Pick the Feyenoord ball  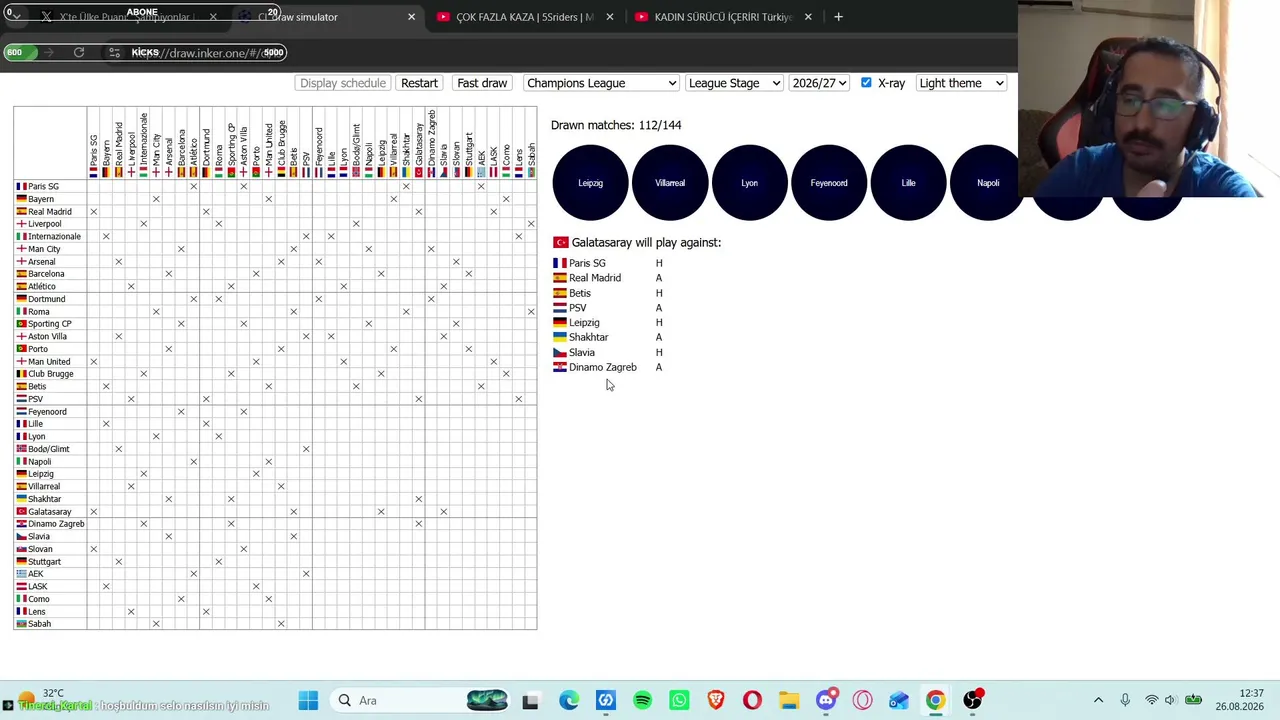pos(829,183)
